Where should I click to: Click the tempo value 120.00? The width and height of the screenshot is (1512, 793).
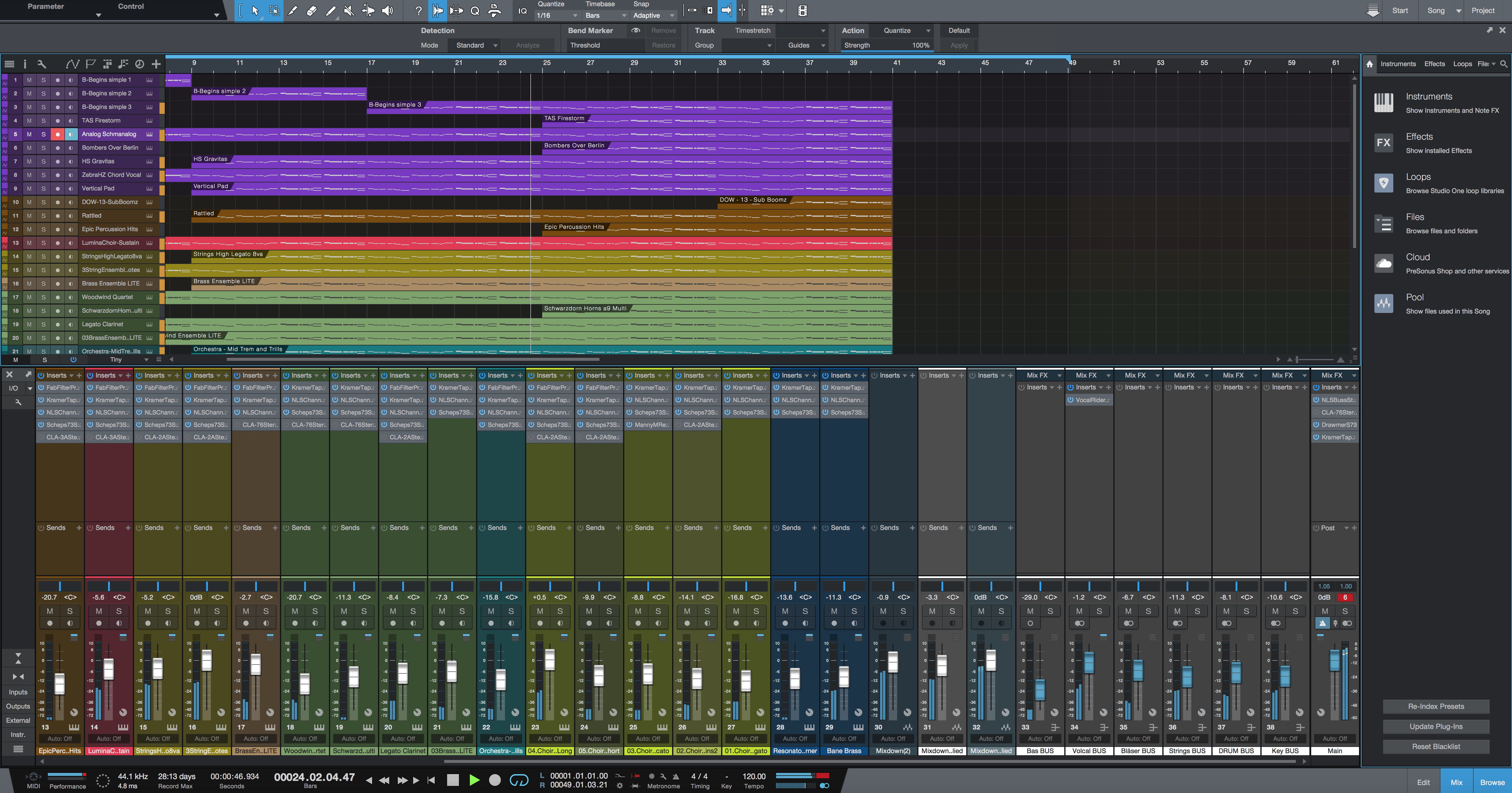pos(754,776)
